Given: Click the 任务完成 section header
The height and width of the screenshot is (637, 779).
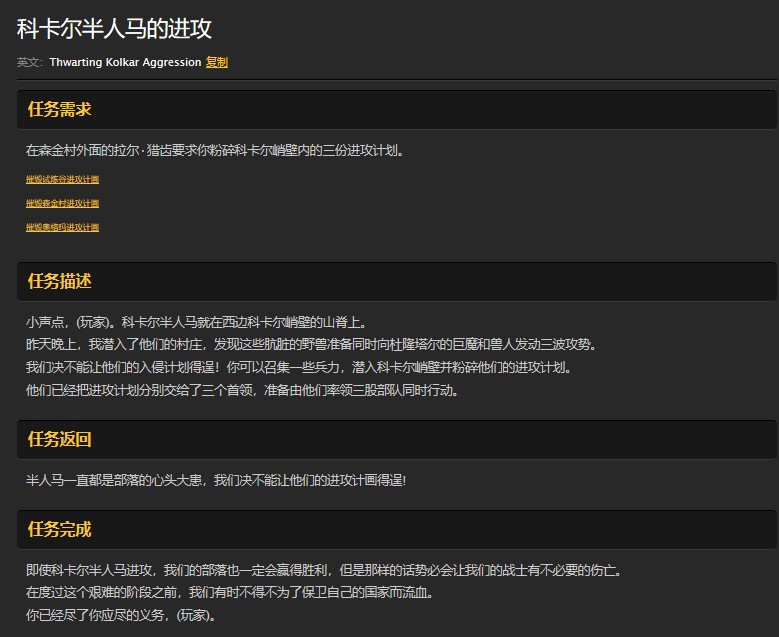Looking at the screenshot, I should pos(60,529).
